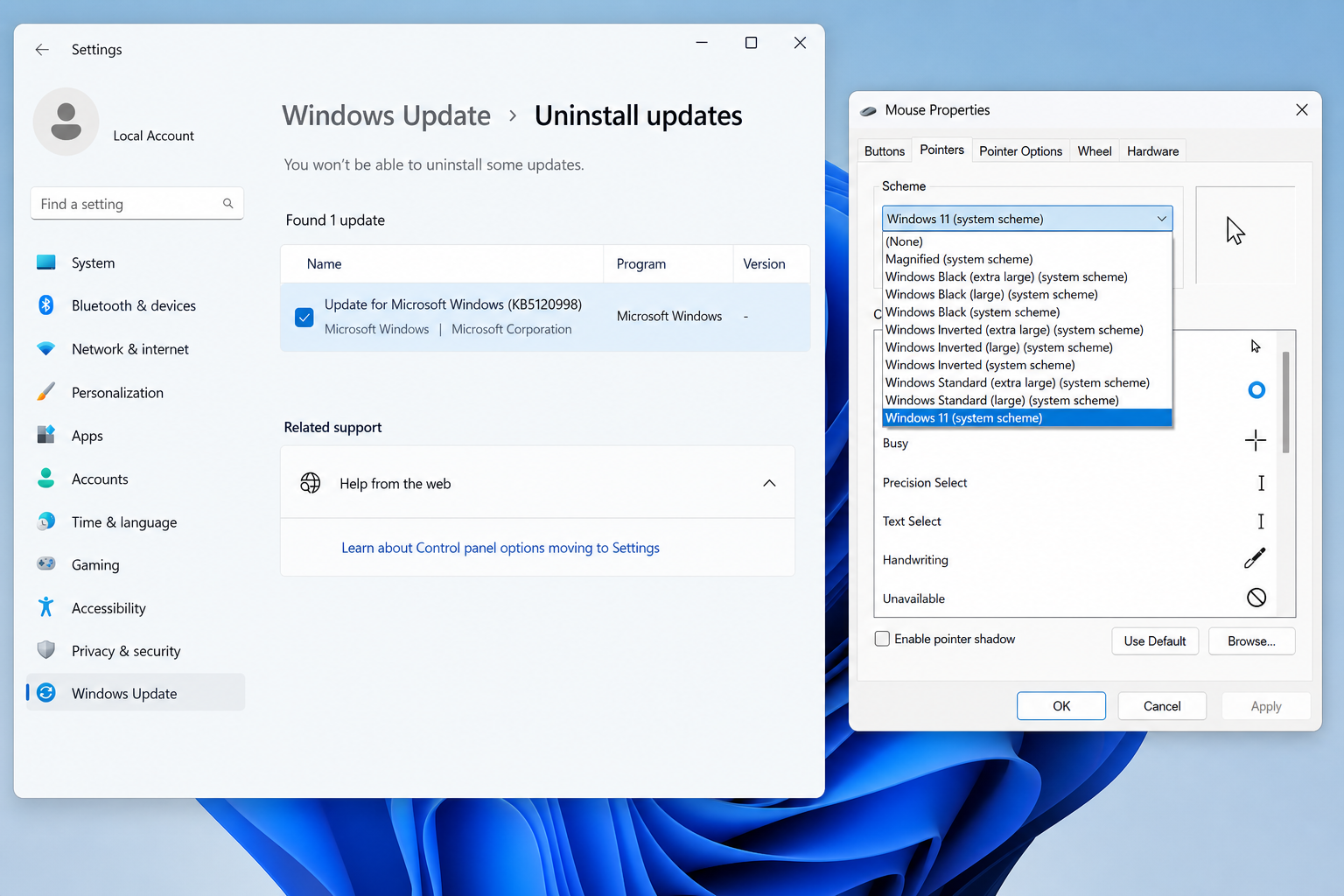
Task: Open System from the Settings sidebar
Action: click(136, 262)
